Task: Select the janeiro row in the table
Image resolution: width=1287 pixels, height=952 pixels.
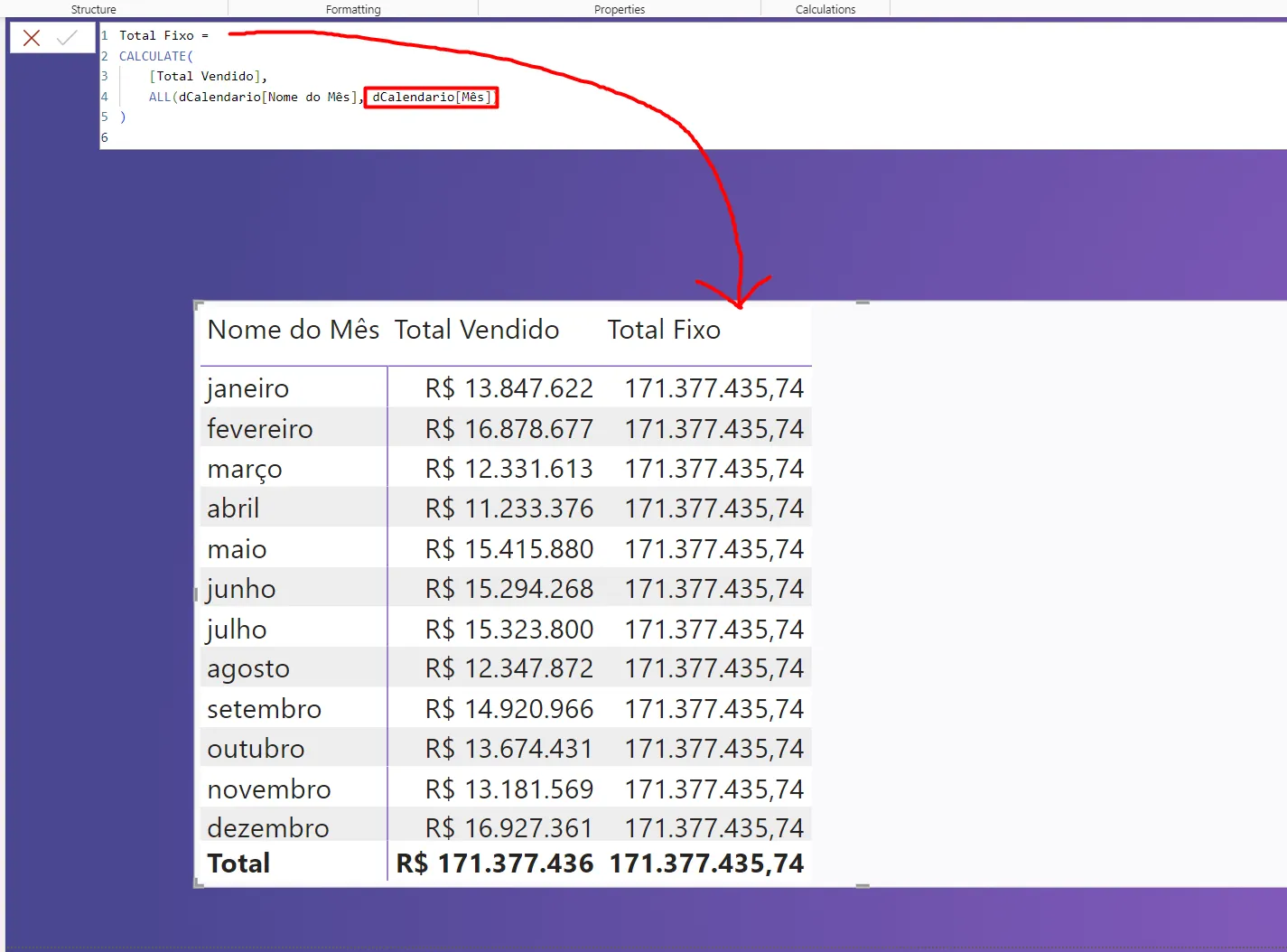Action: [248, 388]
